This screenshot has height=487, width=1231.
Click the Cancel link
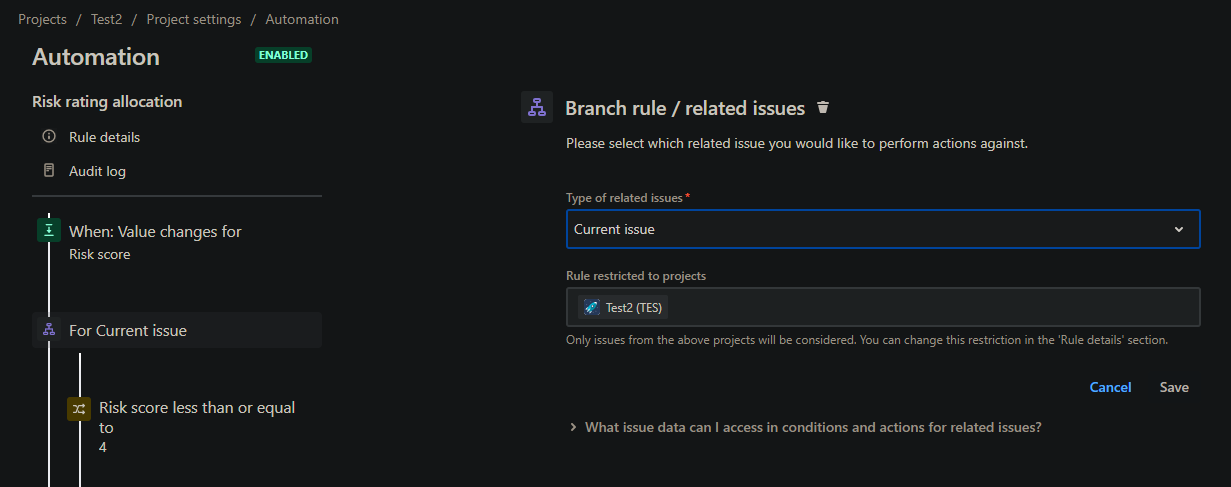click(1110, 387)
